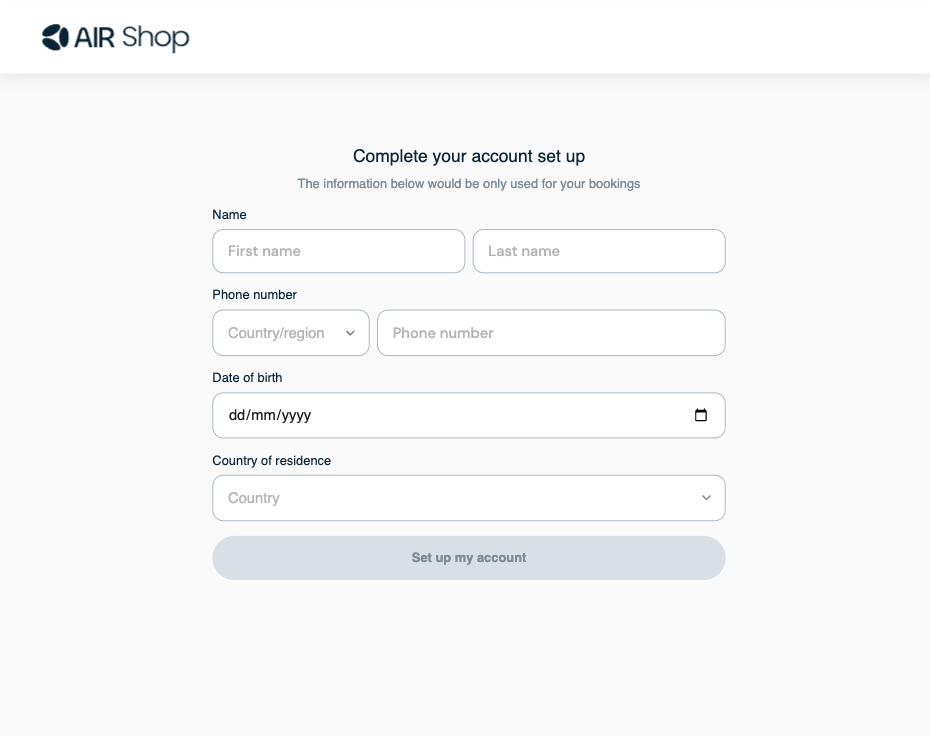The width and height of the screenshot is (930, 736).
Task: Click the Country of residence label
Action: tap(271, 461)
